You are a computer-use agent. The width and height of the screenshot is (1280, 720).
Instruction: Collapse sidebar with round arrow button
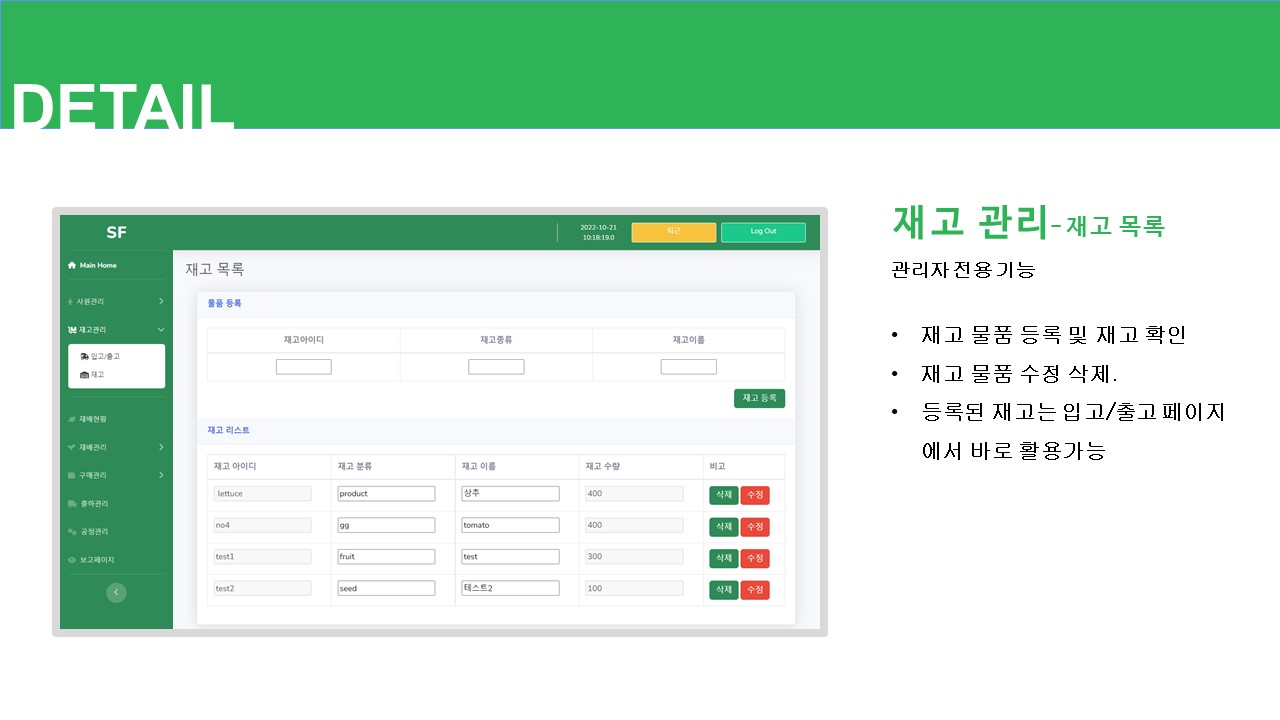tap(116, 592)
